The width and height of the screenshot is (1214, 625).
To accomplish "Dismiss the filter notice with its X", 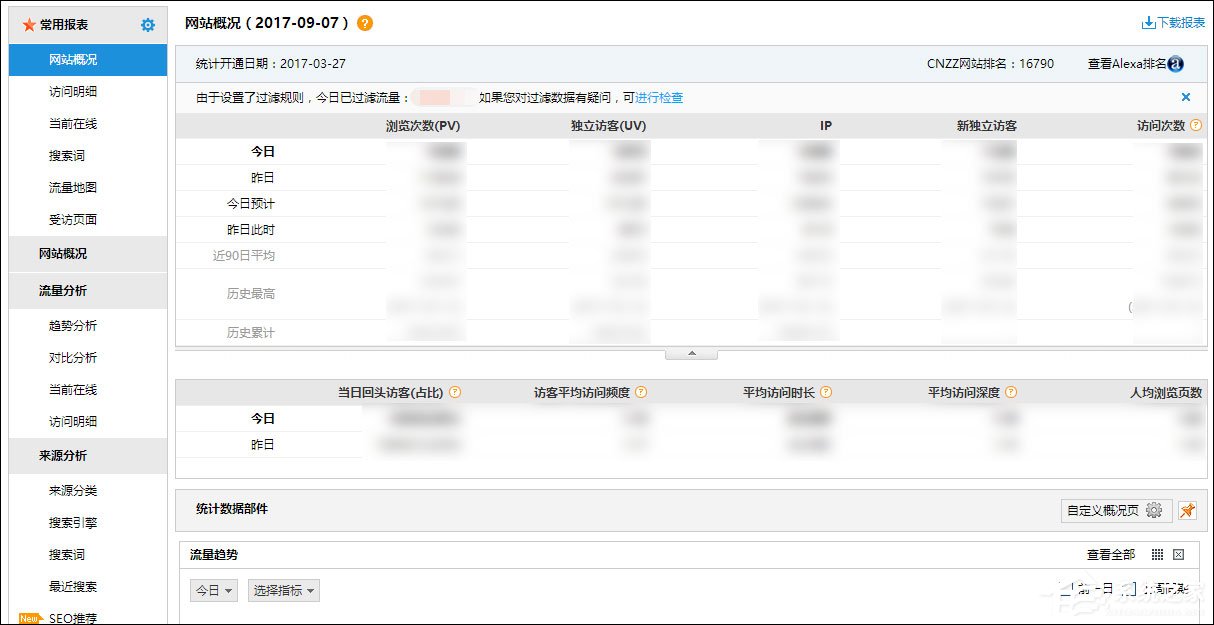I will 1185,97.
